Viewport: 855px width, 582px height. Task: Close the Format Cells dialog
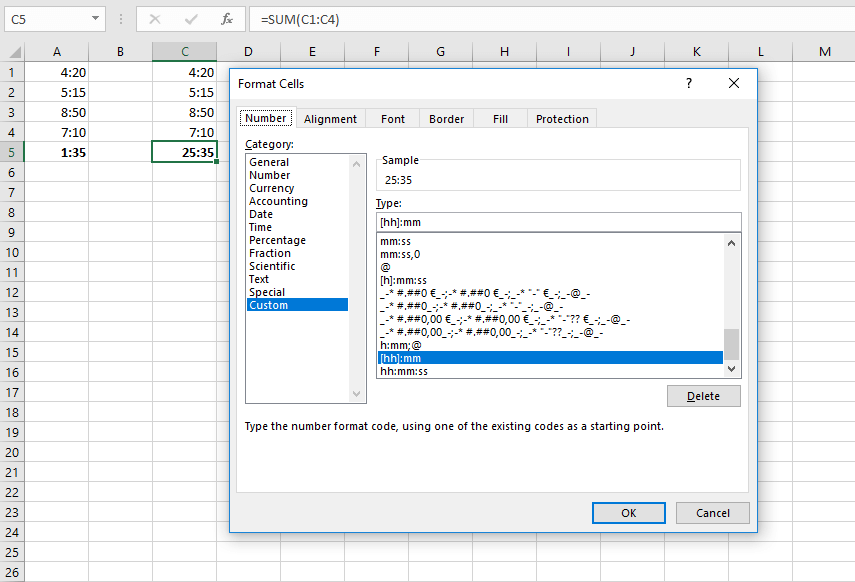[x=734, y=83]
